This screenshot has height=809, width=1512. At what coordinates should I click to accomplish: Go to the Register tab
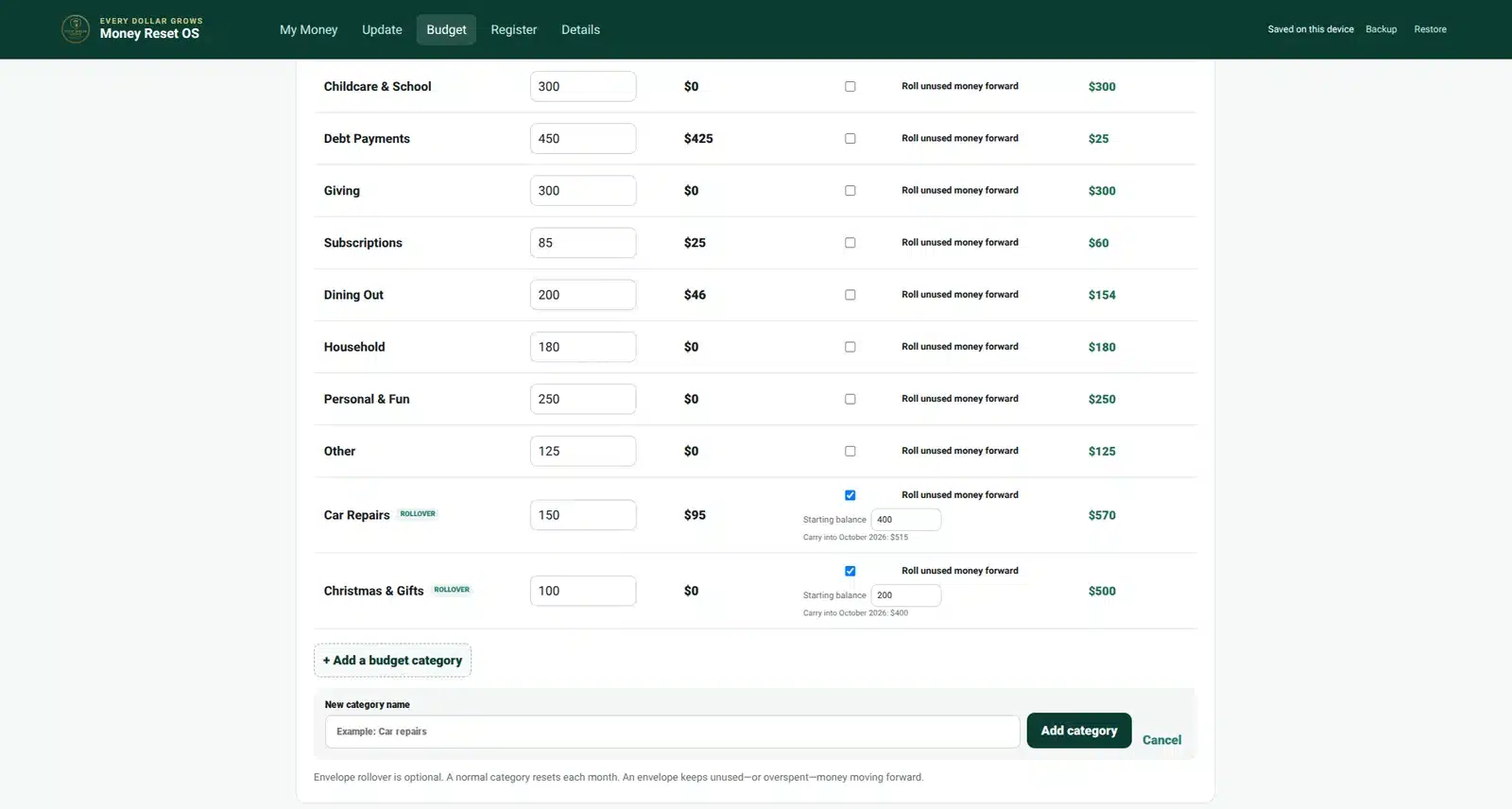pos(513,29)
